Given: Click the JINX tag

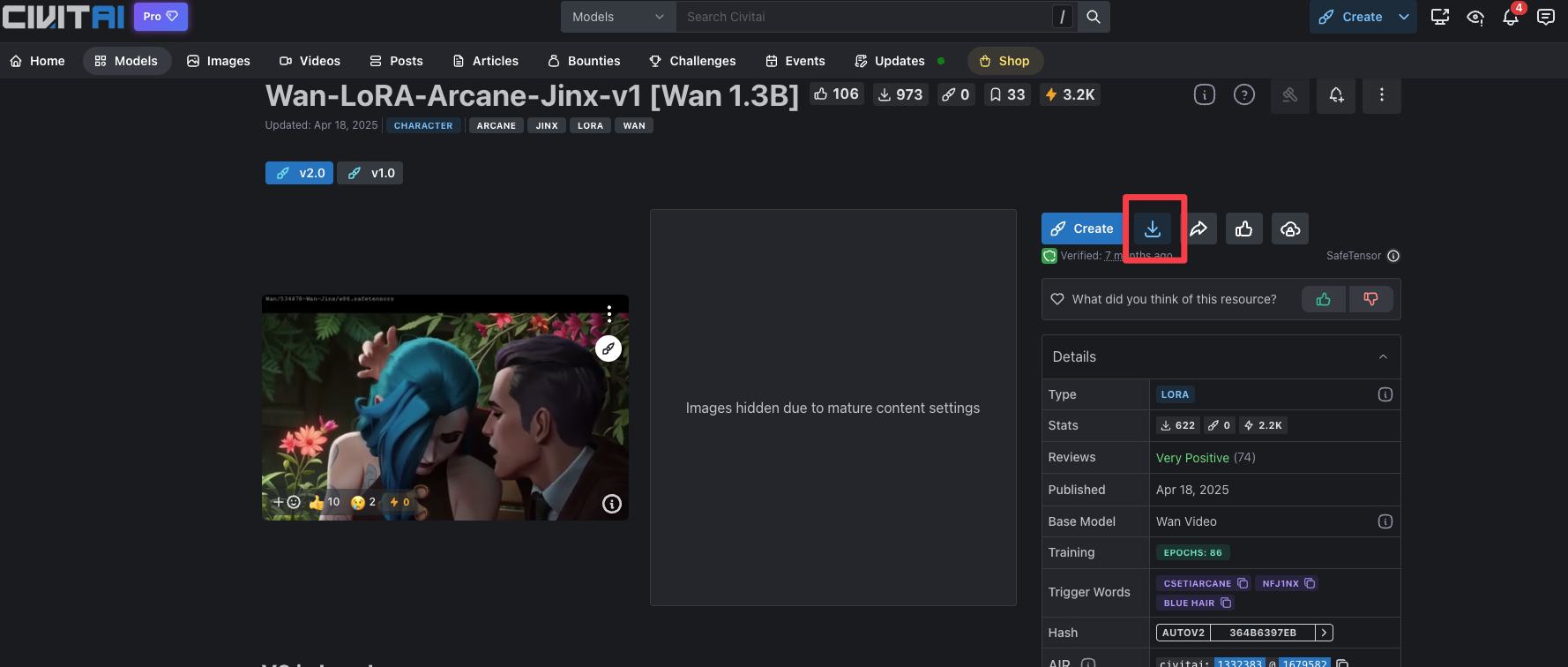Looking at the screenshot, I should (x=547, y=126).
